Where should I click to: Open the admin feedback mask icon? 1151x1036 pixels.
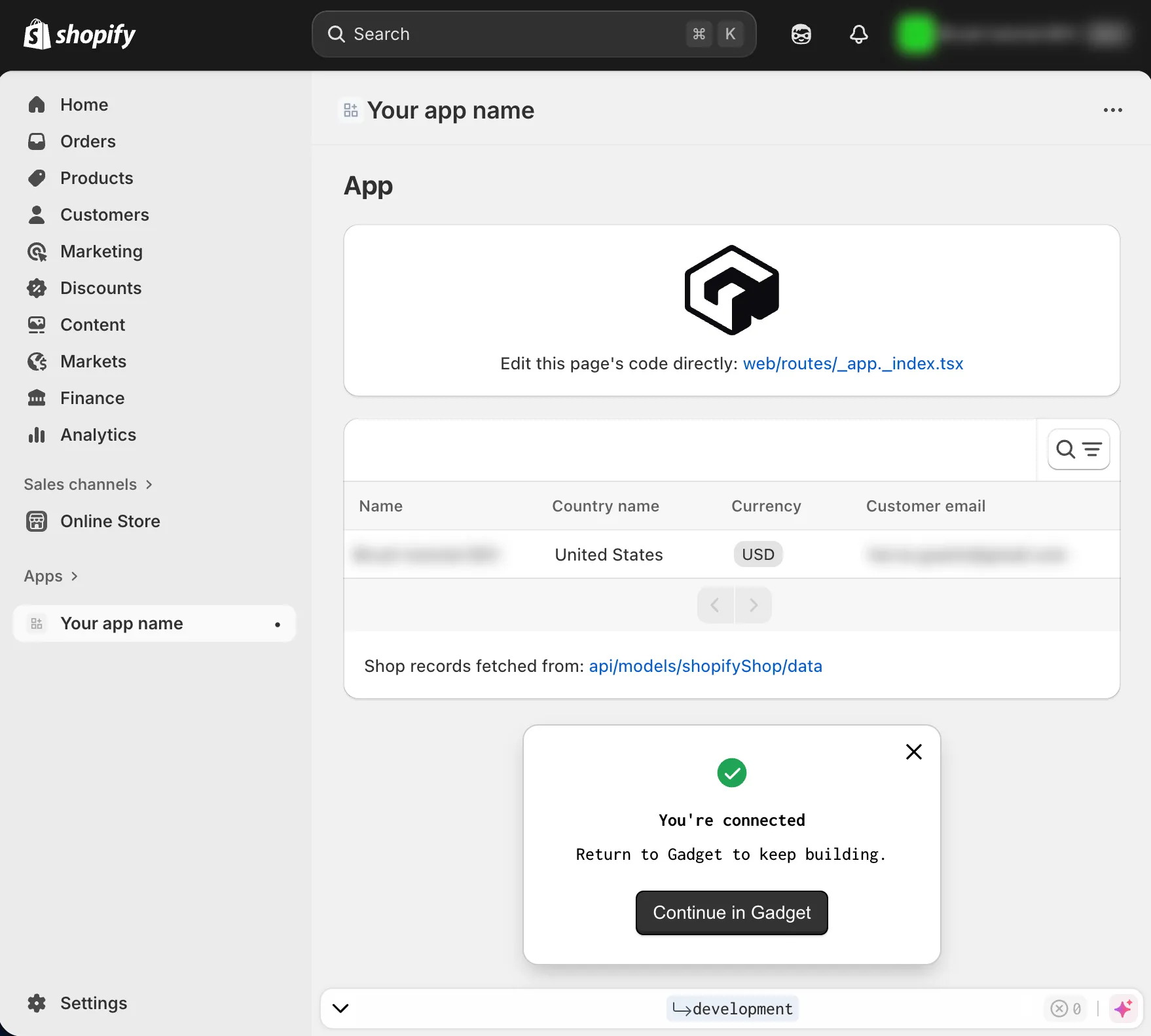tap(800, 34)
